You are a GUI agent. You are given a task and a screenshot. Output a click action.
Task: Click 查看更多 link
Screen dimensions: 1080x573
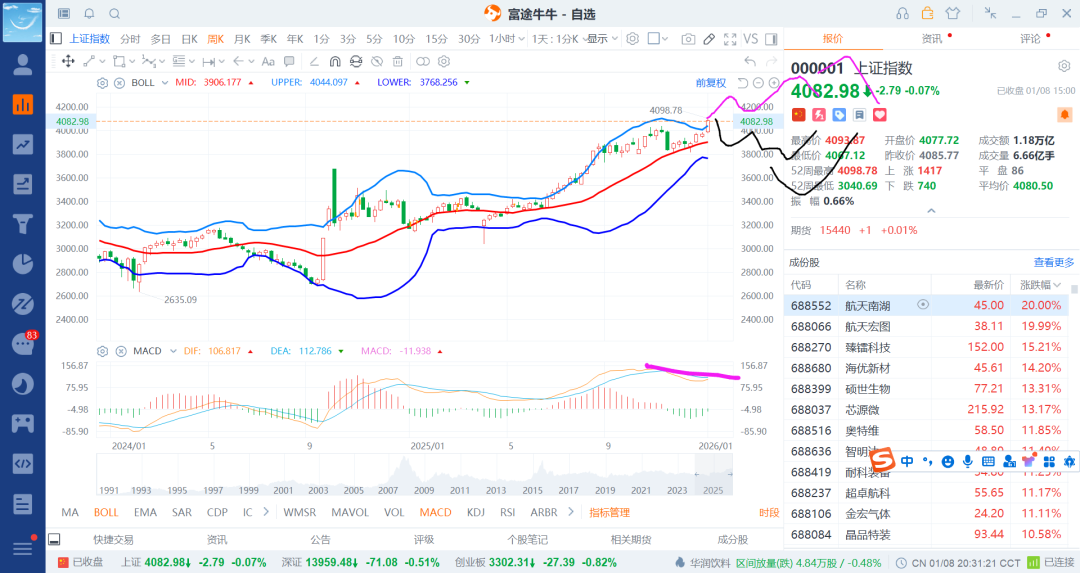[1054, 262]
